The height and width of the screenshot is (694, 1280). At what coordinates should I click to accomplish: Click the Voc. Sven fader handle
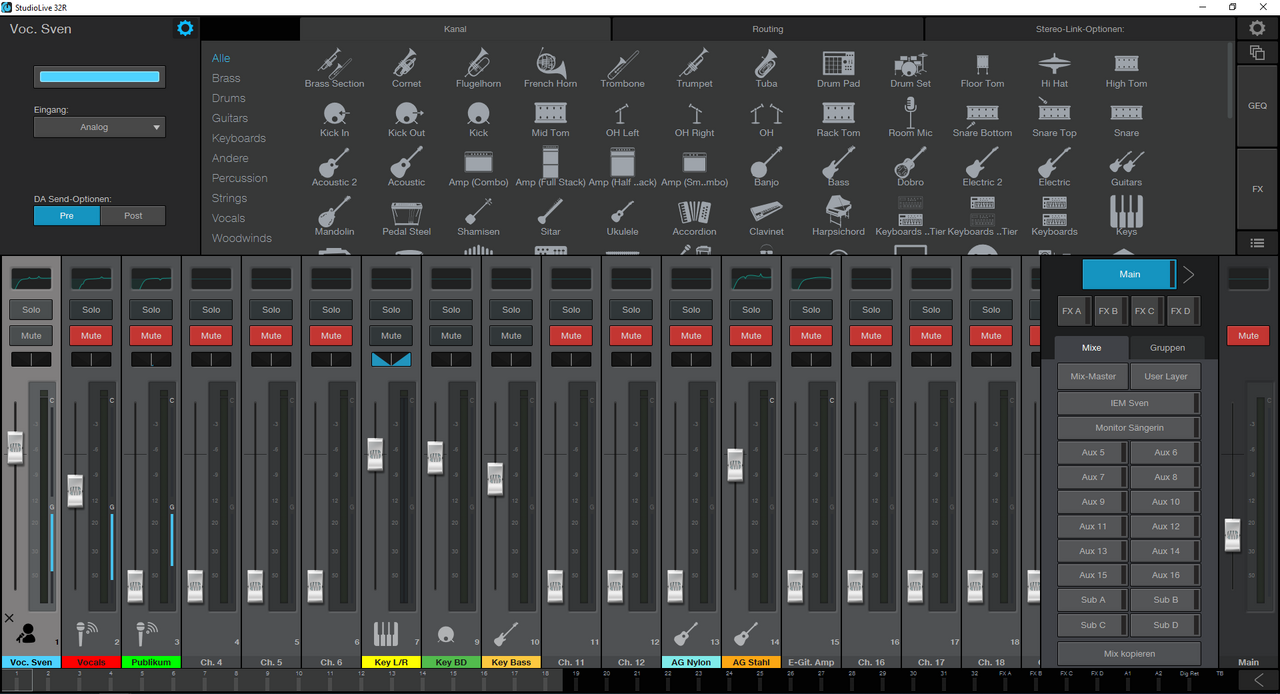pyautogui.click(x=15, y=447)
